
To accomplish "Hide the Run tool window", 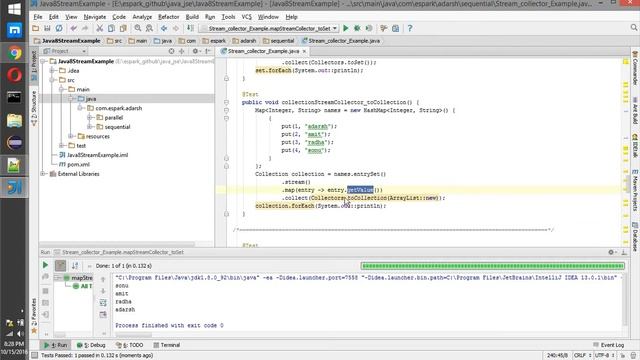I will point(624,252).
